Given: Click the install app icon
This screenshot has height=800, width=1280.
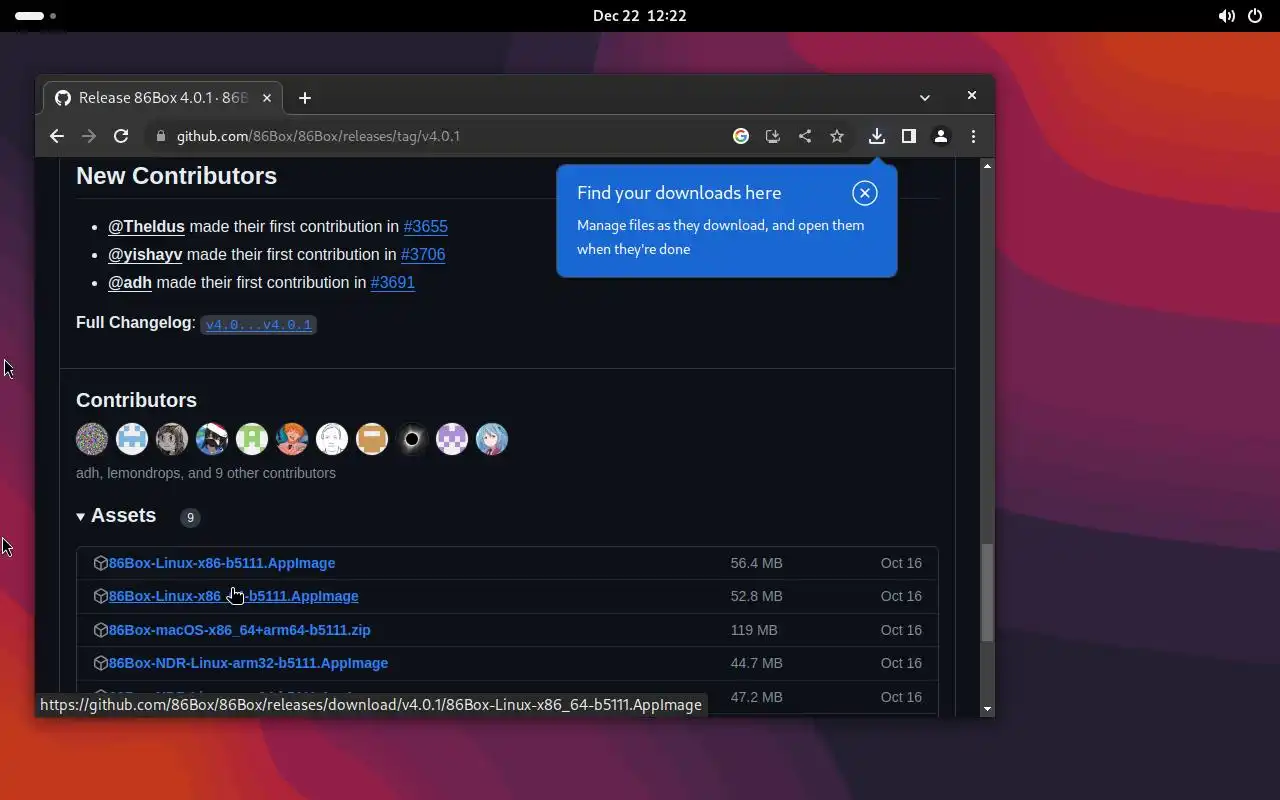Looking at the screenshot, I should click(x=773, y=136).
